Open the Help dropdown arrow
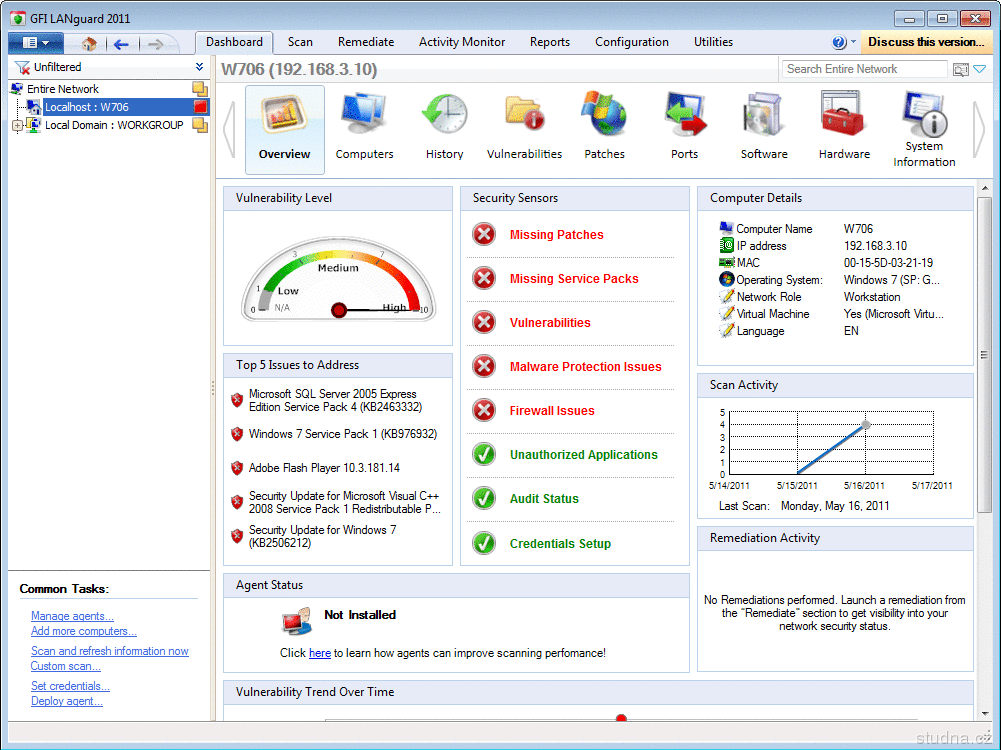This screenshot has height=750, width=1001. click(854, 42)
